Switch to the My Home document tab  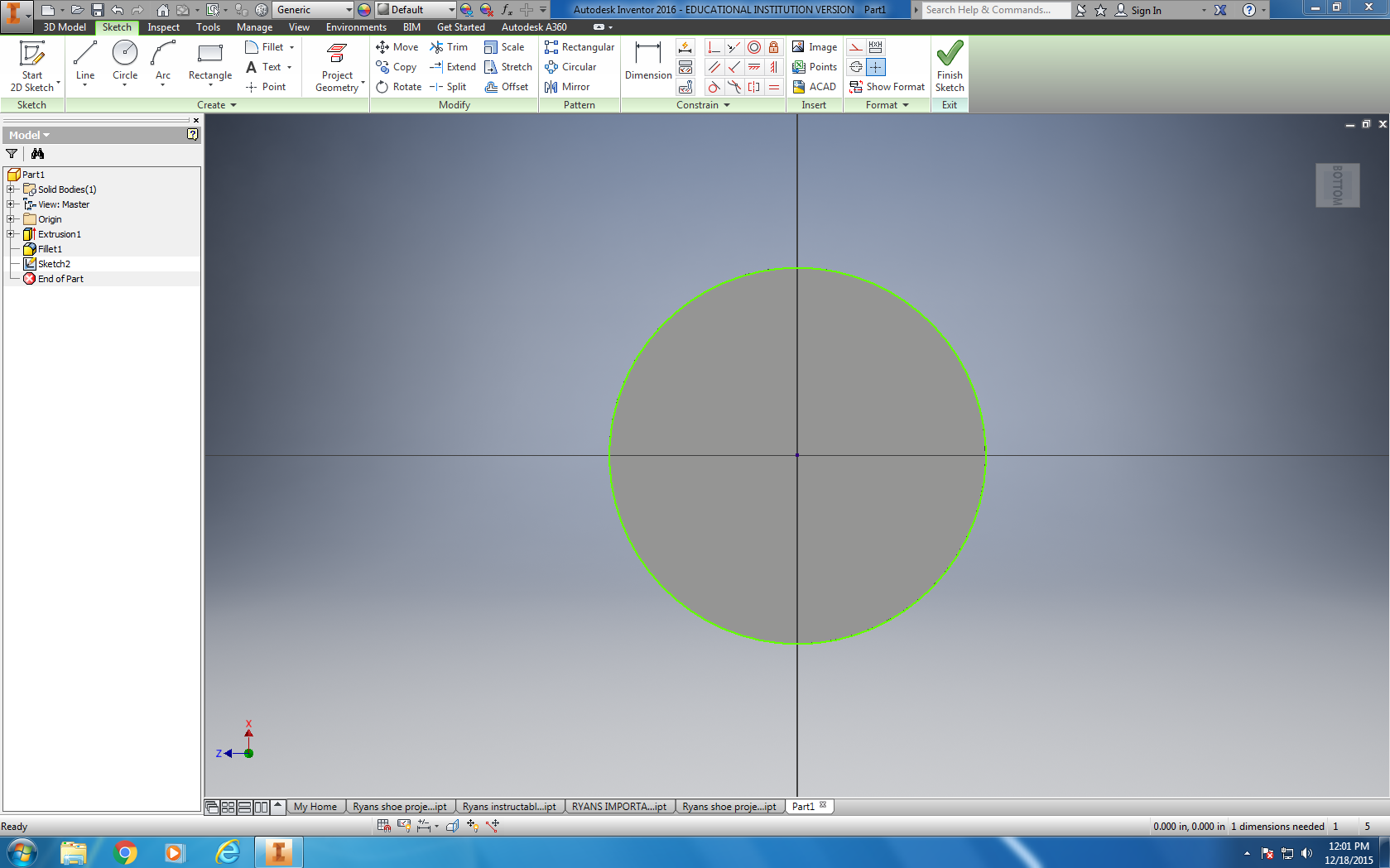click(x=315, y=807)
